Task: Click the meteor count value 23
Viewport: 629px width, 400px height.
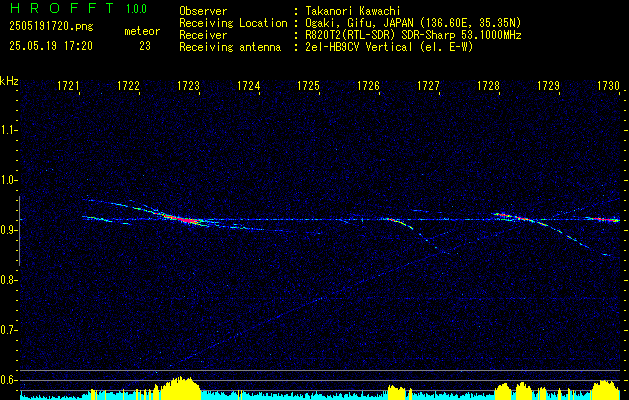Action: (x=145, y=46)
